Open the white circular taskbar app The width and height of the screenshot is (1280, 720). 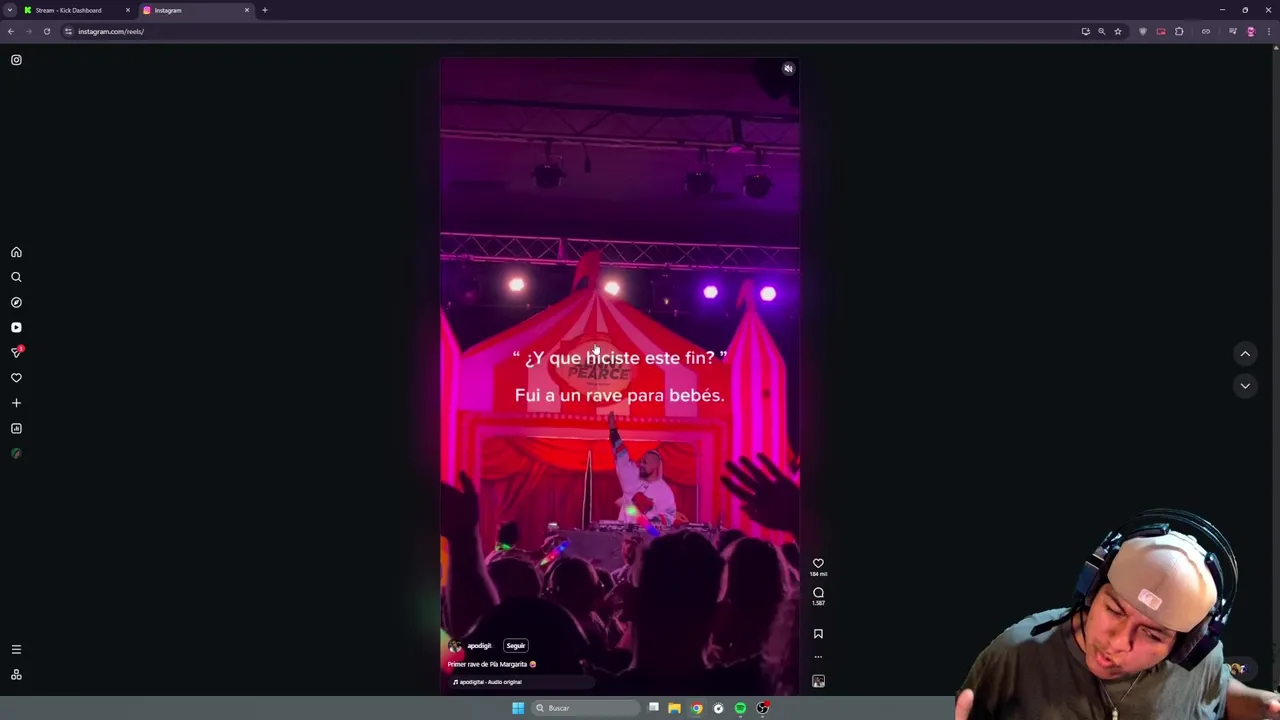click(718, 708)
